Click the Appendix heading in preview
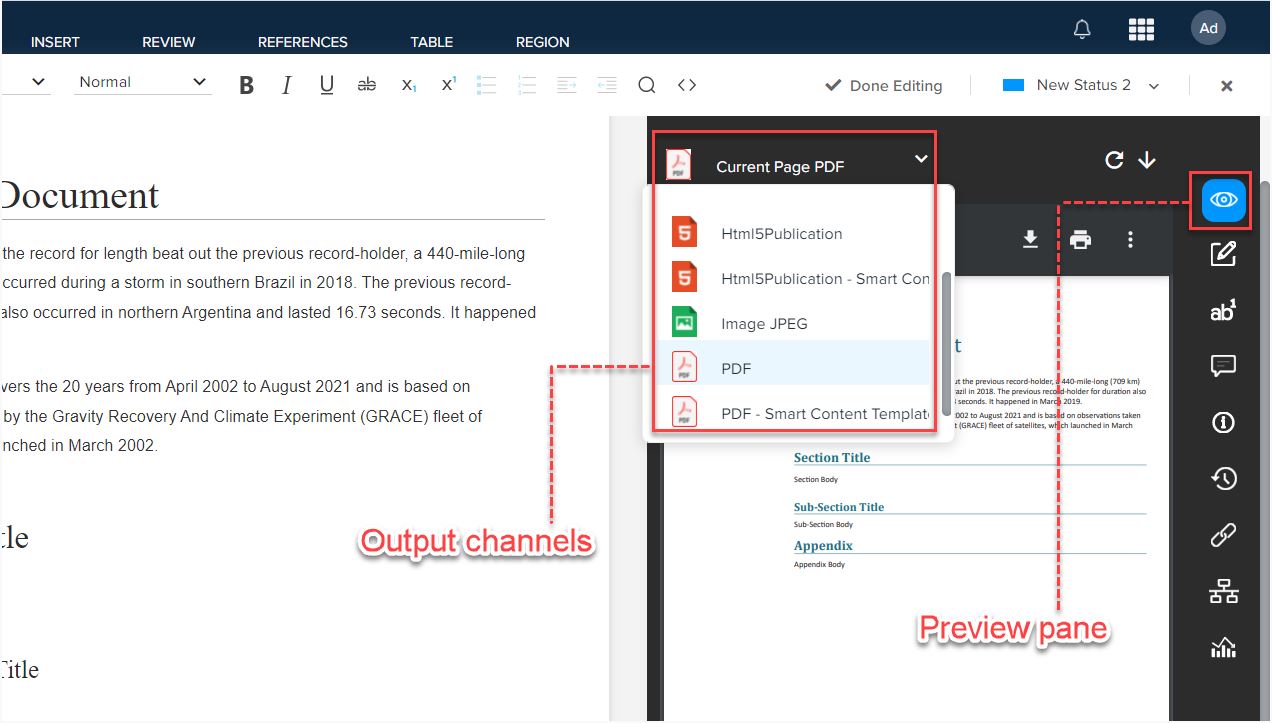The height and width of the screenshot is (723, 1272). 823,546
